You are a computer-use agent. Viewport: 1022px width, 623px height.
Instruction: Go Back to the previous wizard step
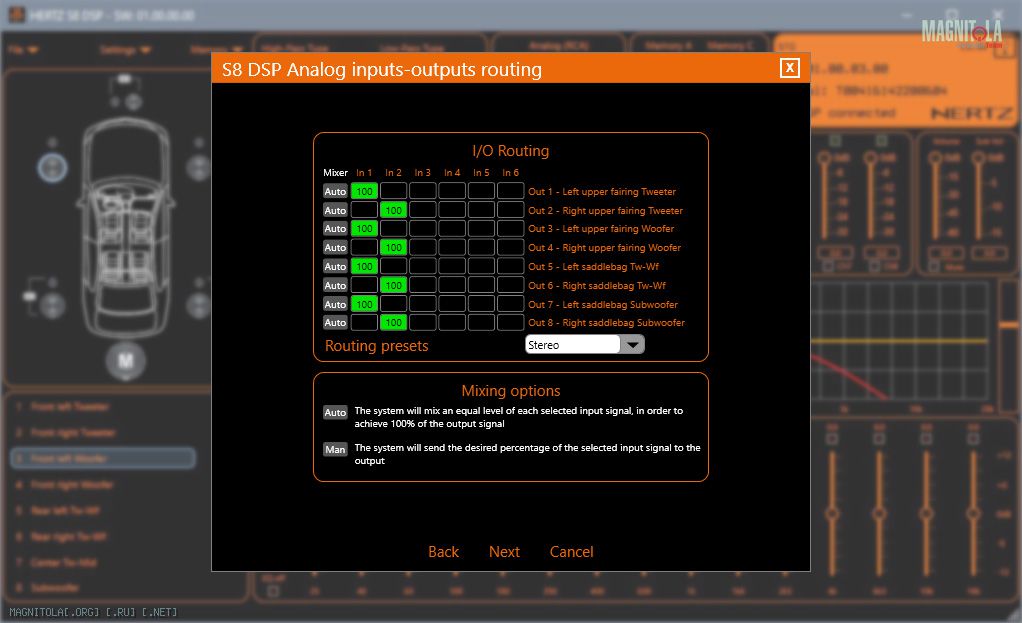pos(443,551)
